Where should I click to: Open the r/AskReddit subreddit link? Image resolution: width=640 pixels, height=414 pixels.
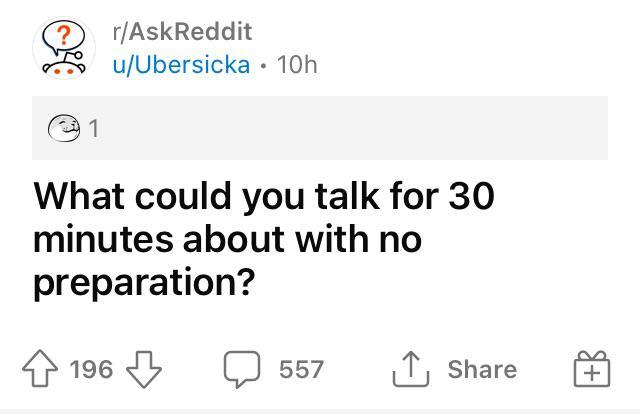point(183,31)
